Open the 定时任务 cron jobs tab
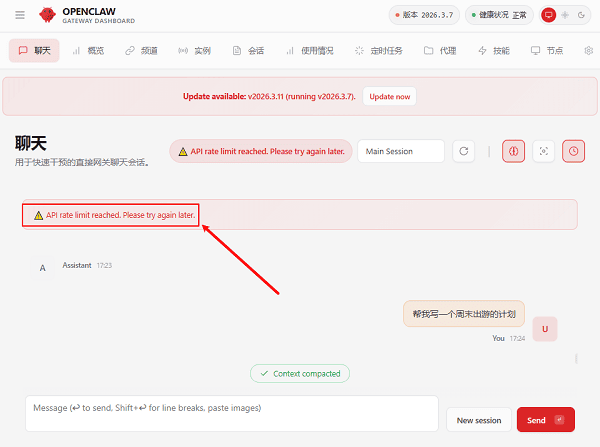This screenshot has width=600, height=447. pyautogui.click(x=379, y=51)
